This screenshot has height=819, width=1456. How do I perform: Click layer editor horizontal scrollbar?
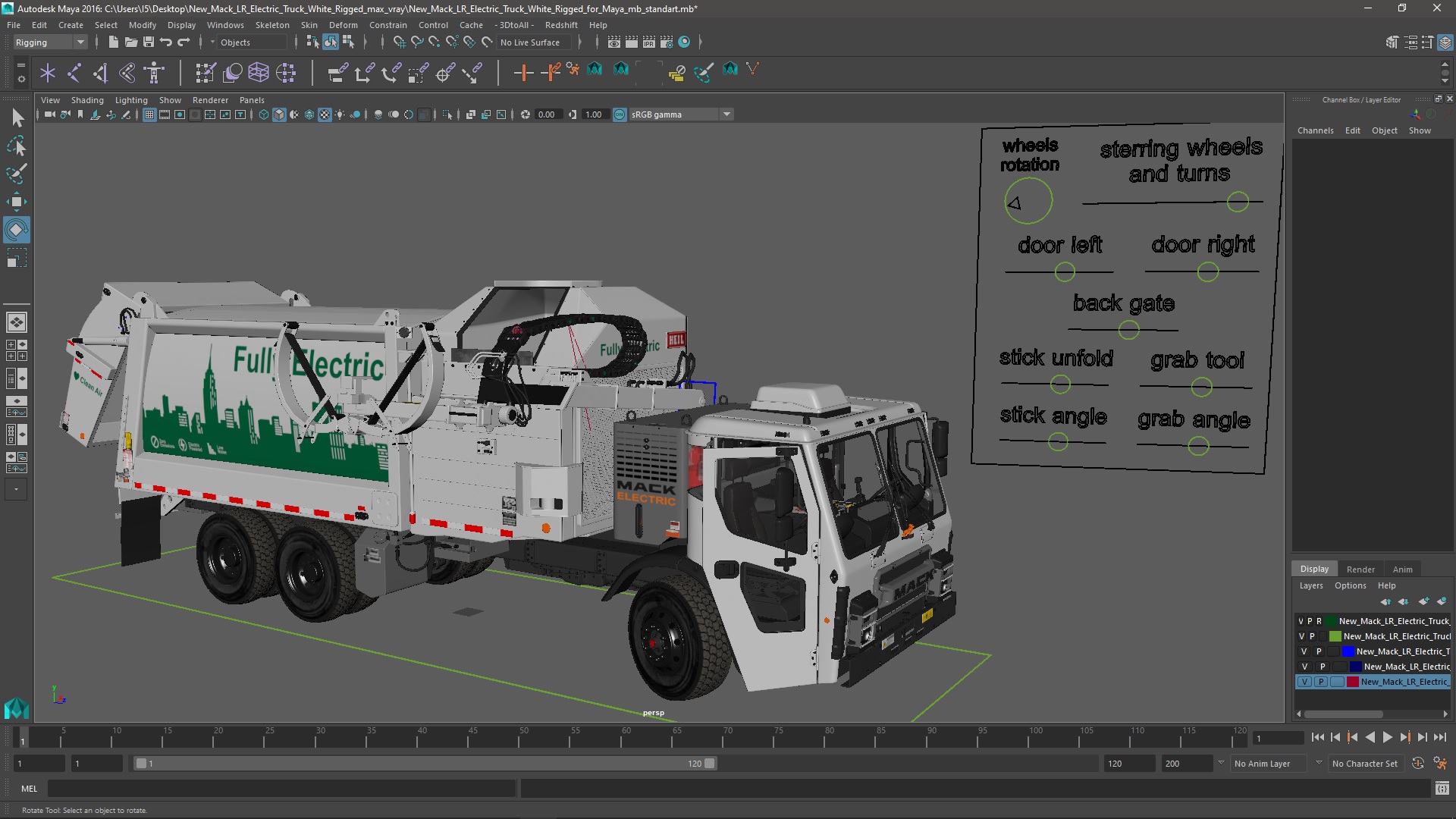(1343, 714)
